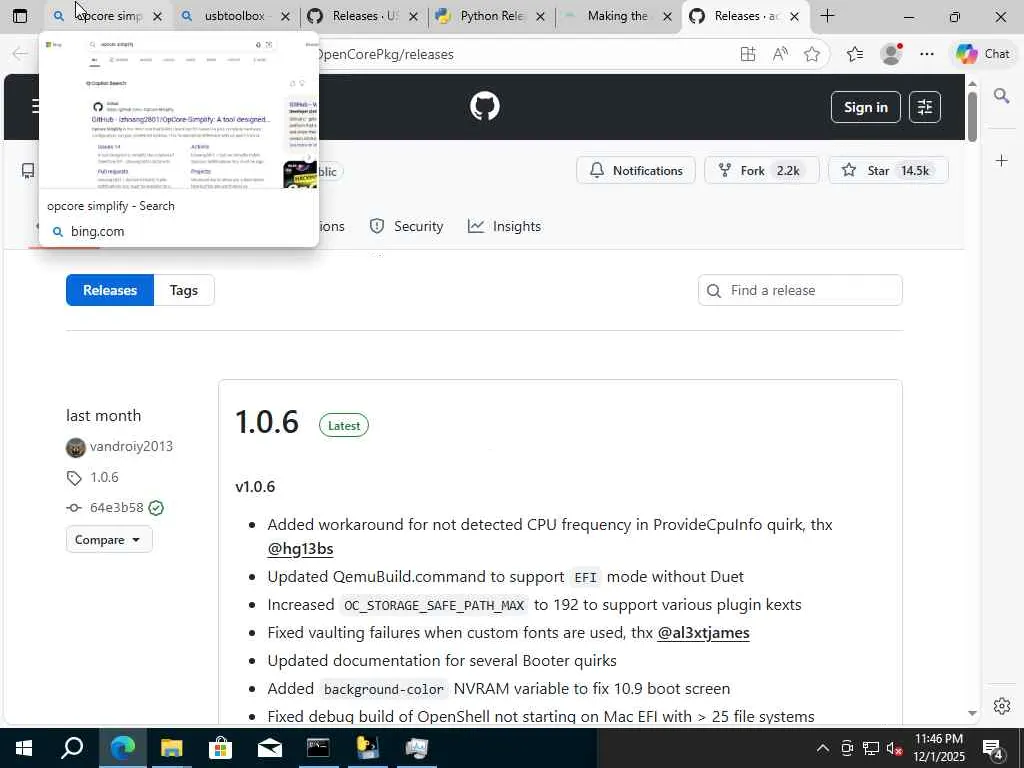Close the usbtoolbox tab
This screenshot has width=1024, height=768.
pyautogui.click(x=285, y=16)
